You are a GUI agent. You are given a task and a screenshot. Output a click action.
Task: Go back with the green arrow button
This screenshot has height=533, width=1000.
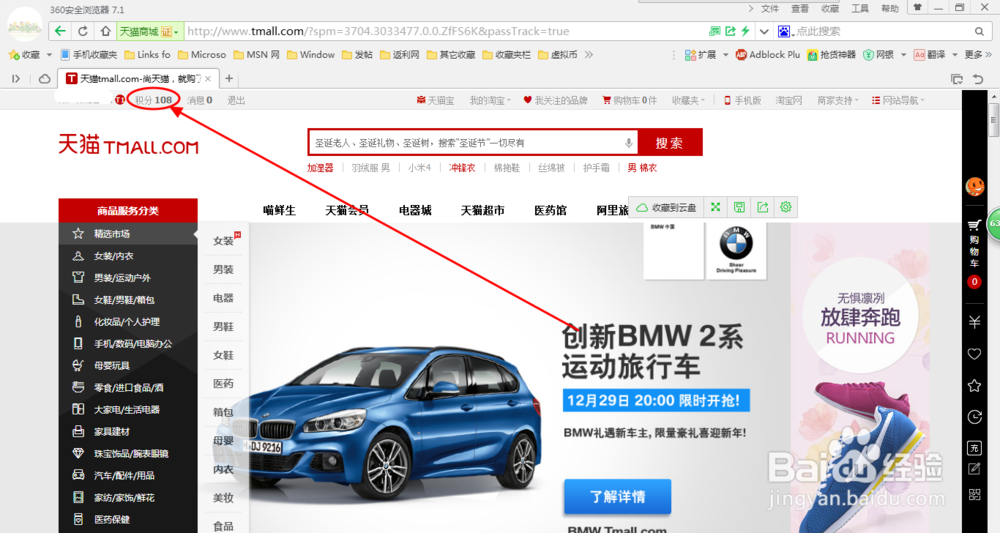60,31
